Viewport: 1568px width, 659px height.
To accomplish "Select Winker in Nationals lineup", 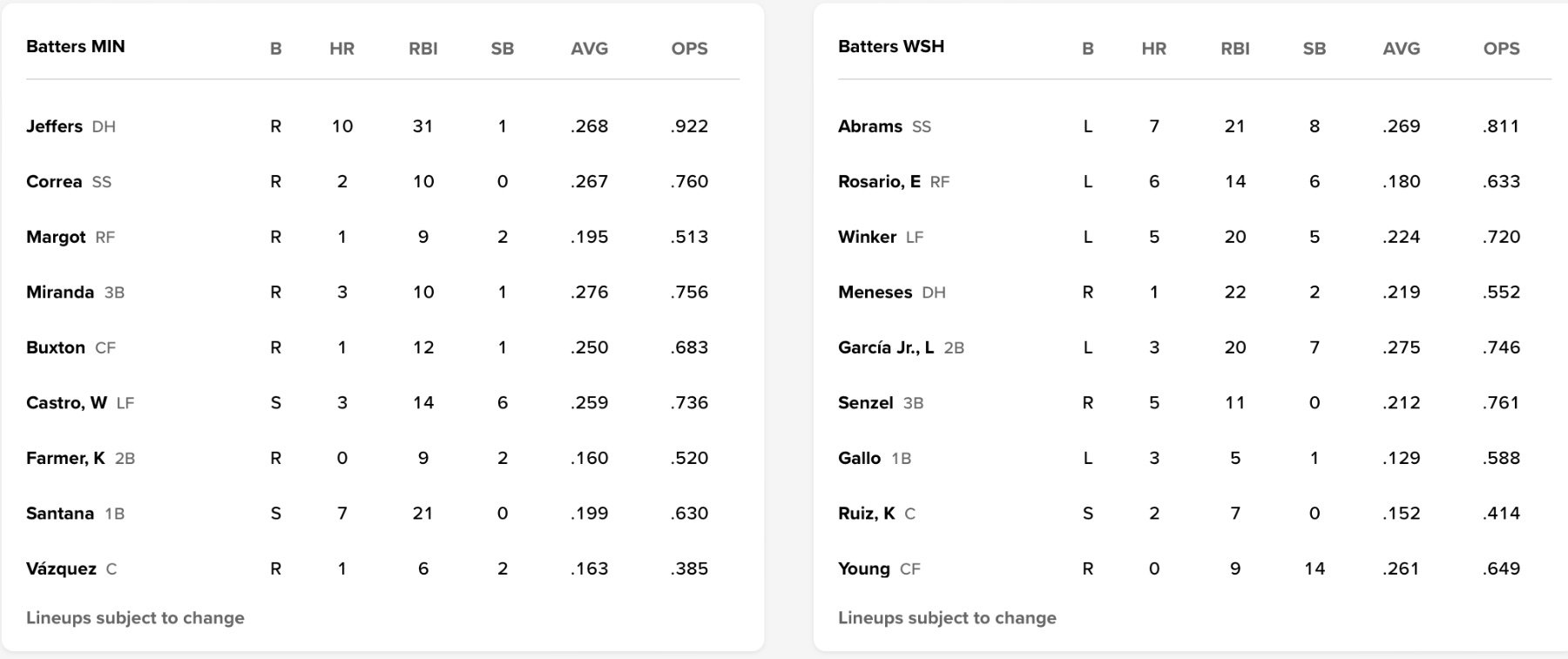I will point(867,237).
